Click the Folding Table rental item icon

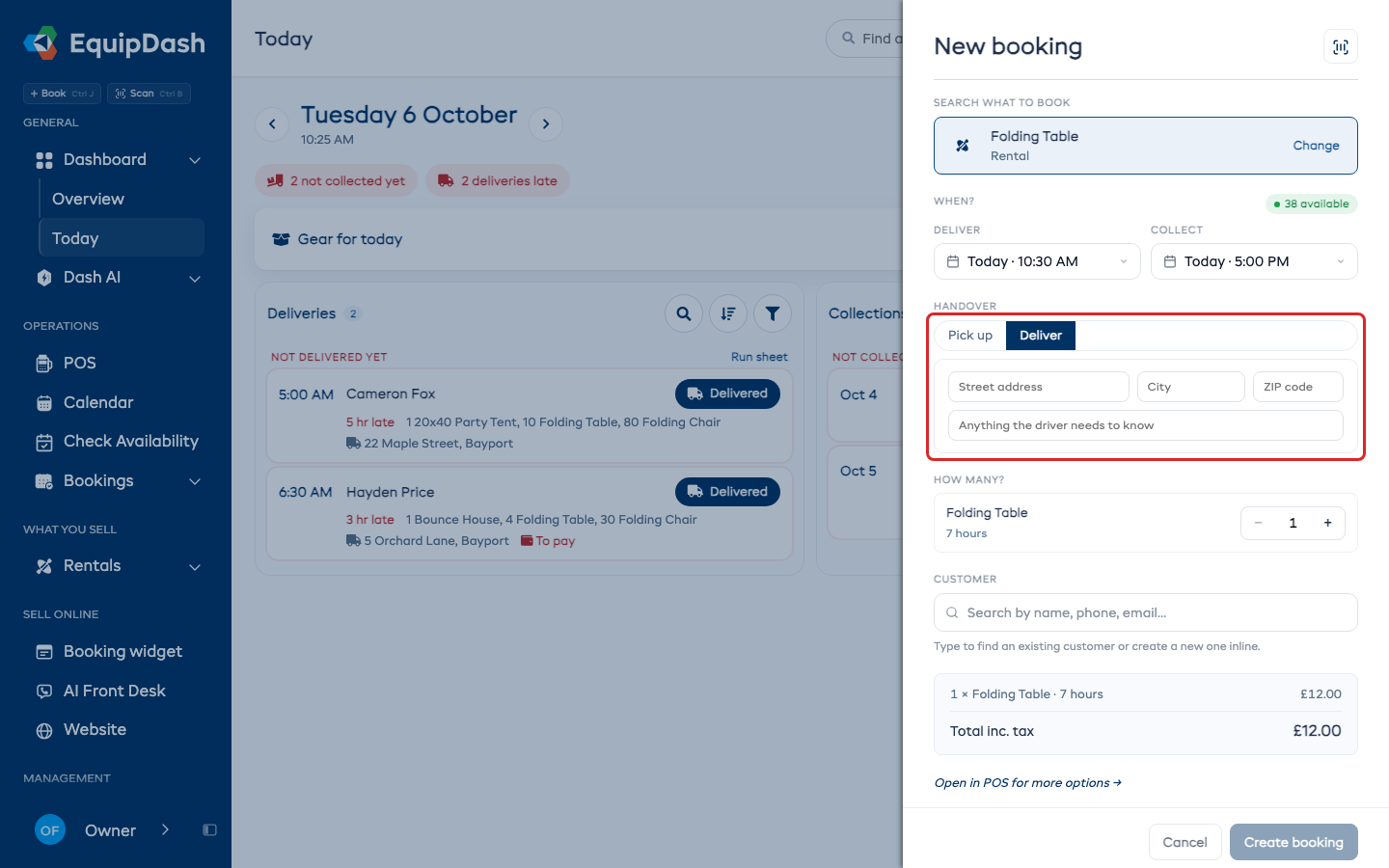[963, 146]
